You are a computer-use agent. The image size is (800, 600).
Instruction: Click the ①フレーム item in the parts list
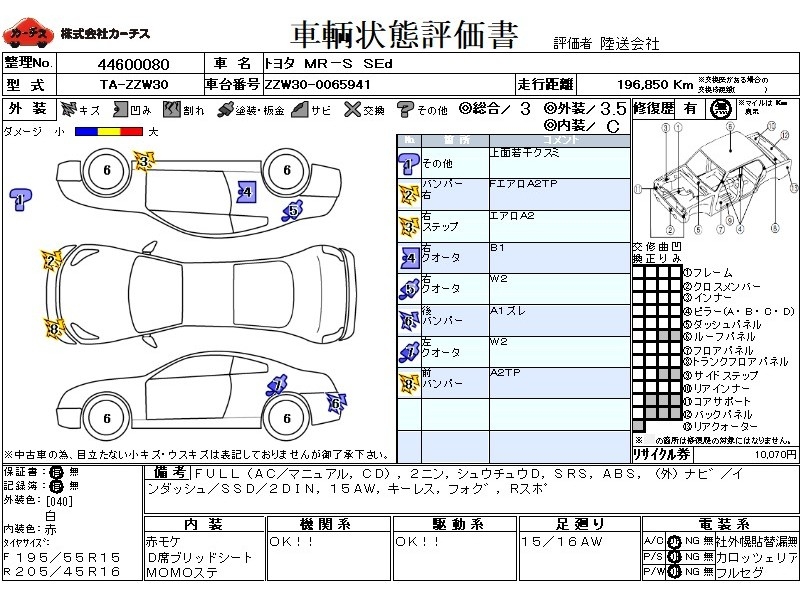[x=708, y=272]
